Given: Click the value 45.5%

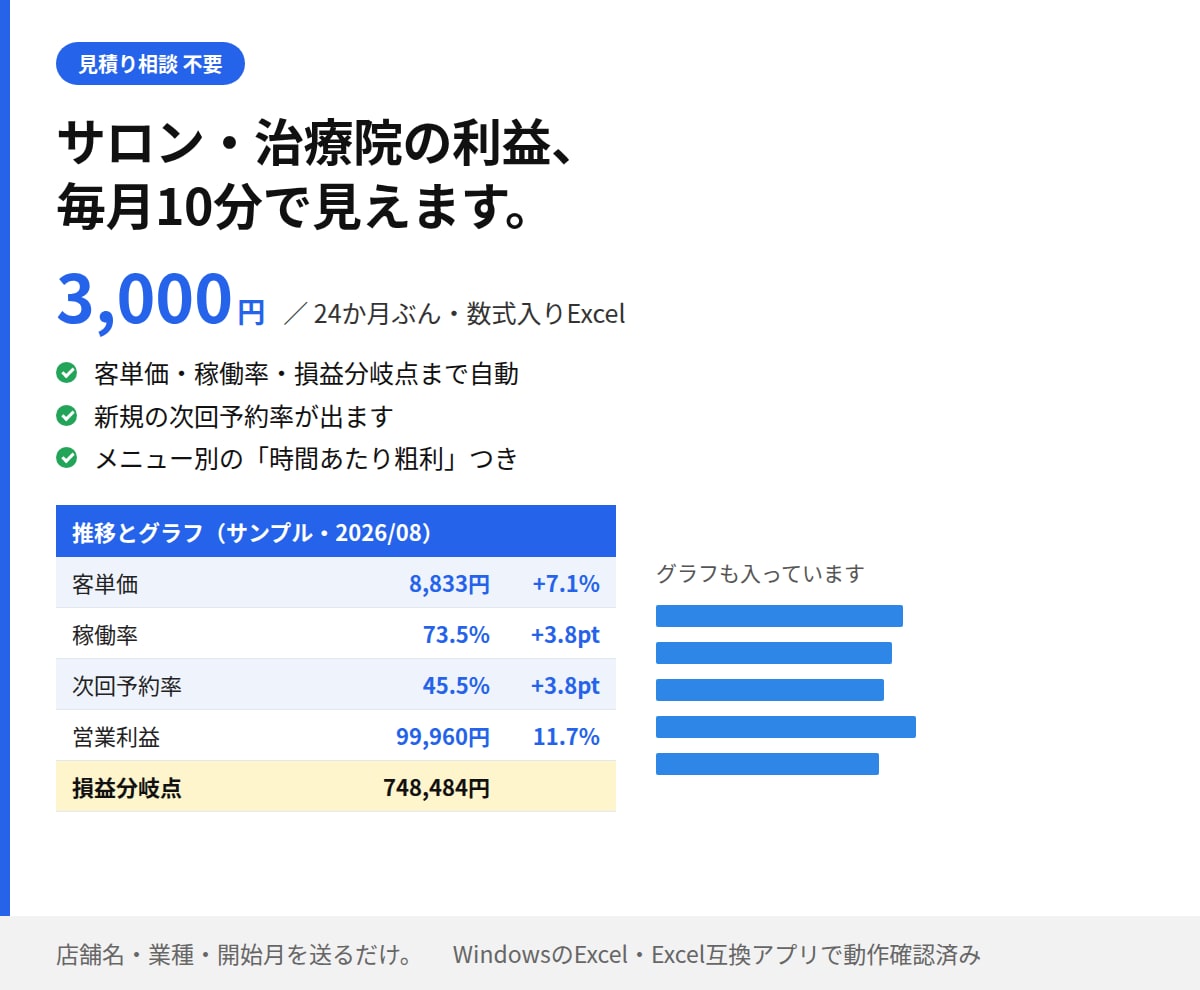Looking at the screenshot, I should [x=456, y=686].
